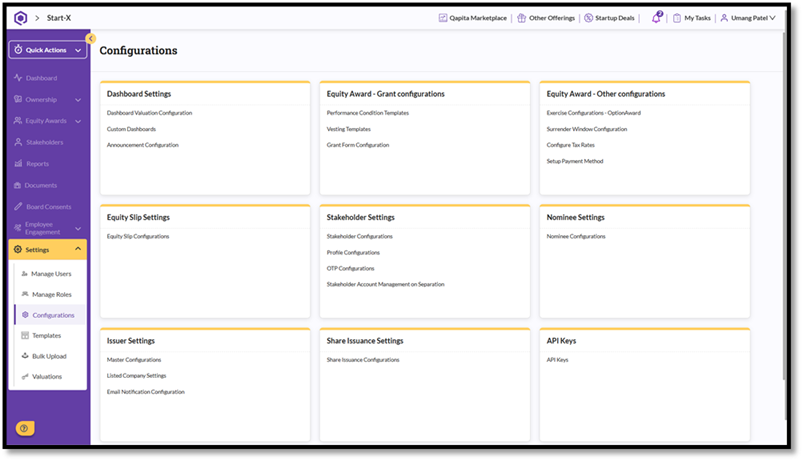
Task: Expand the Employee Engagement chevron
Action: [x=78, y=228]
